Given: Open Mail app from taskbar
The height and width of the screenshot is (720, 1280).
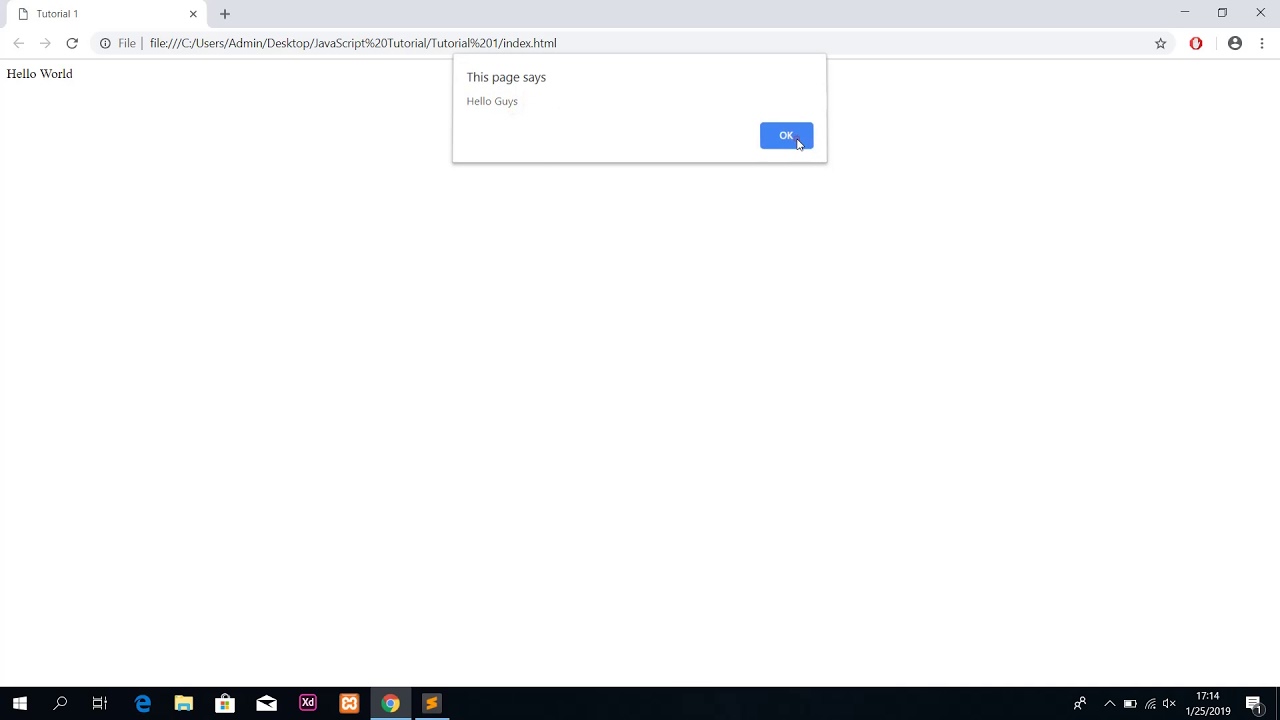Looking at the screenshot, I should (266, 704).
